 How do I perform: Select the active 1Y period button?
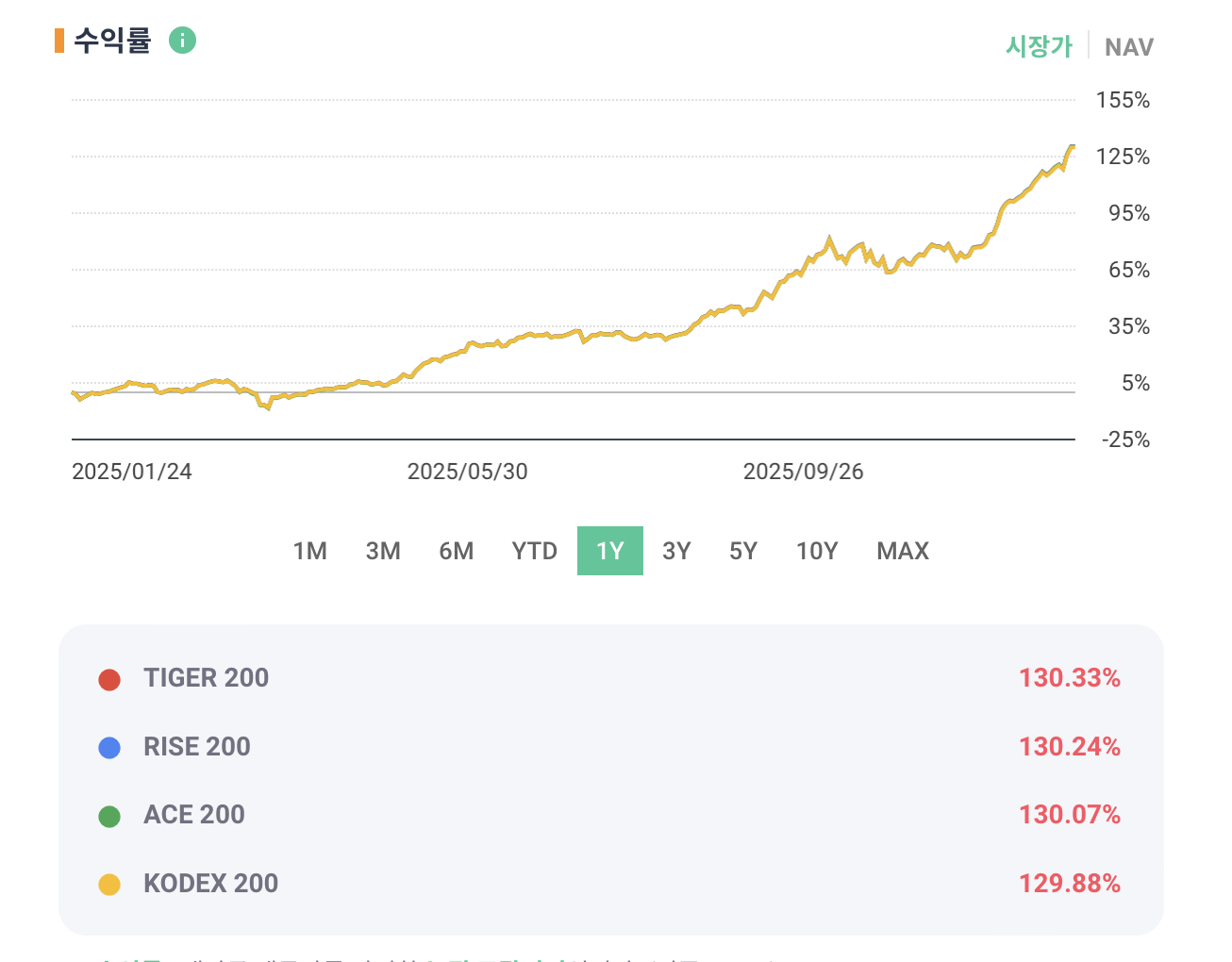coord(609,551)
